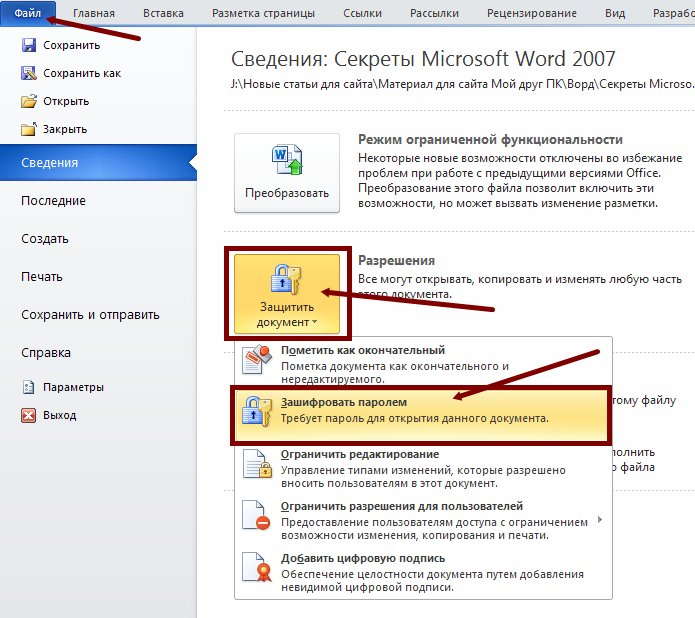
Task: Click the Encrypt with Password lock icon
Action: 257,411
